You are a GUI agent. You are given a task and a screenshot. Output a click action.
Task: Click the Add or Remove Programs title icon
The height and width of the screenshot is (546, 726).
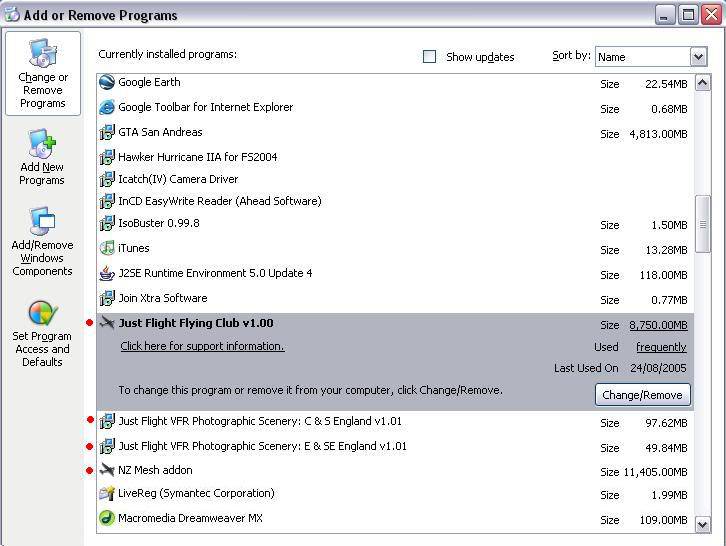(12, 15)
